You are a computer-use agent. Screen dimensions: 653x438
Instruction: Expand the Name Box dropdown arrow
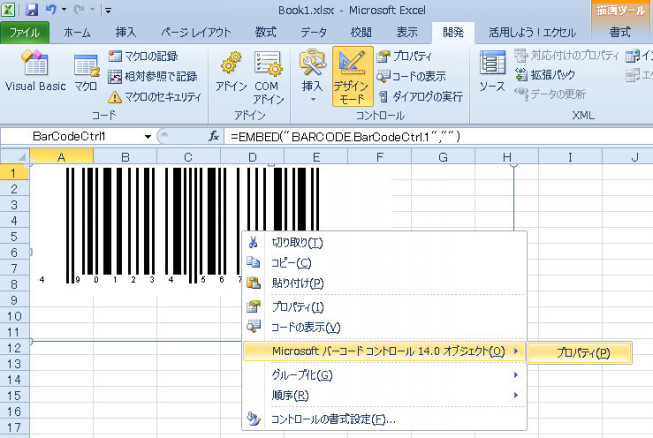[x=147, y=137]
